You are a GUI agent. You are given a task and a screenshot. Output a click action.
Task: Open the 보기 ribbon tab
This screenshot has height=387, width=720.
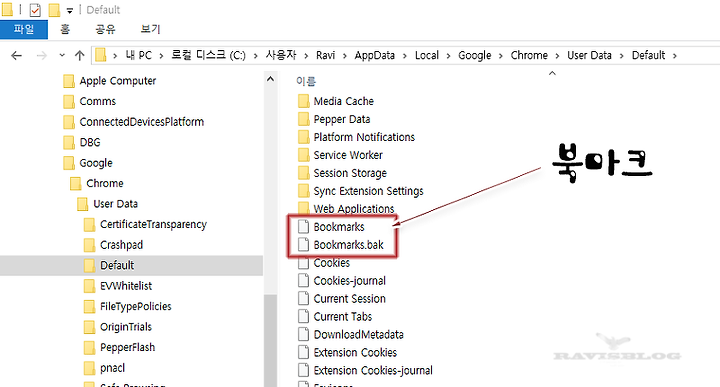coord(150,29)
